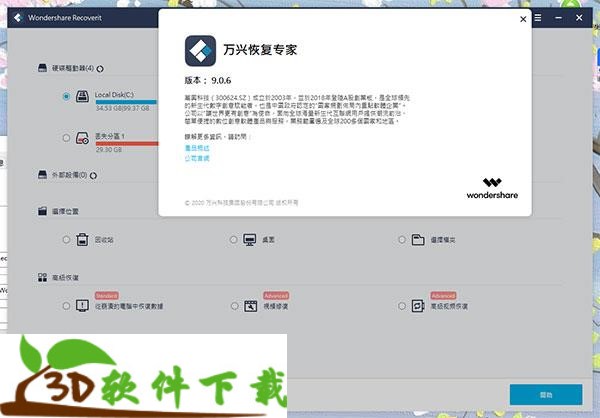Image resolution: width=600 pixels, height=418 pixels.
Task: Open the first blue link in about dialog
Action: (197, 148)
